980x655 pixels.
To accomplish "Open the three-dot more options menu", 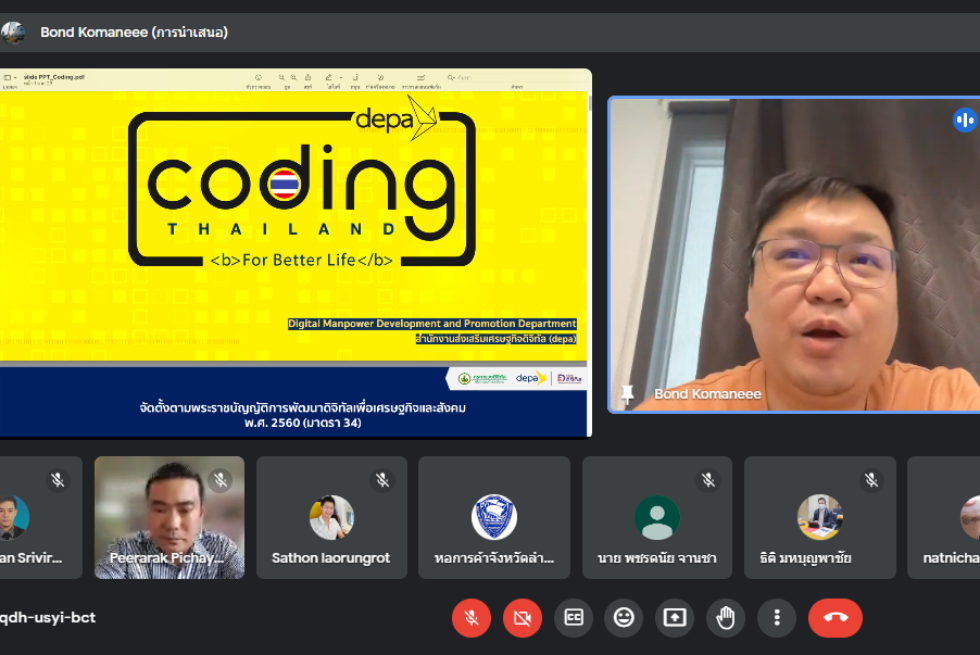I will [776, 618].
